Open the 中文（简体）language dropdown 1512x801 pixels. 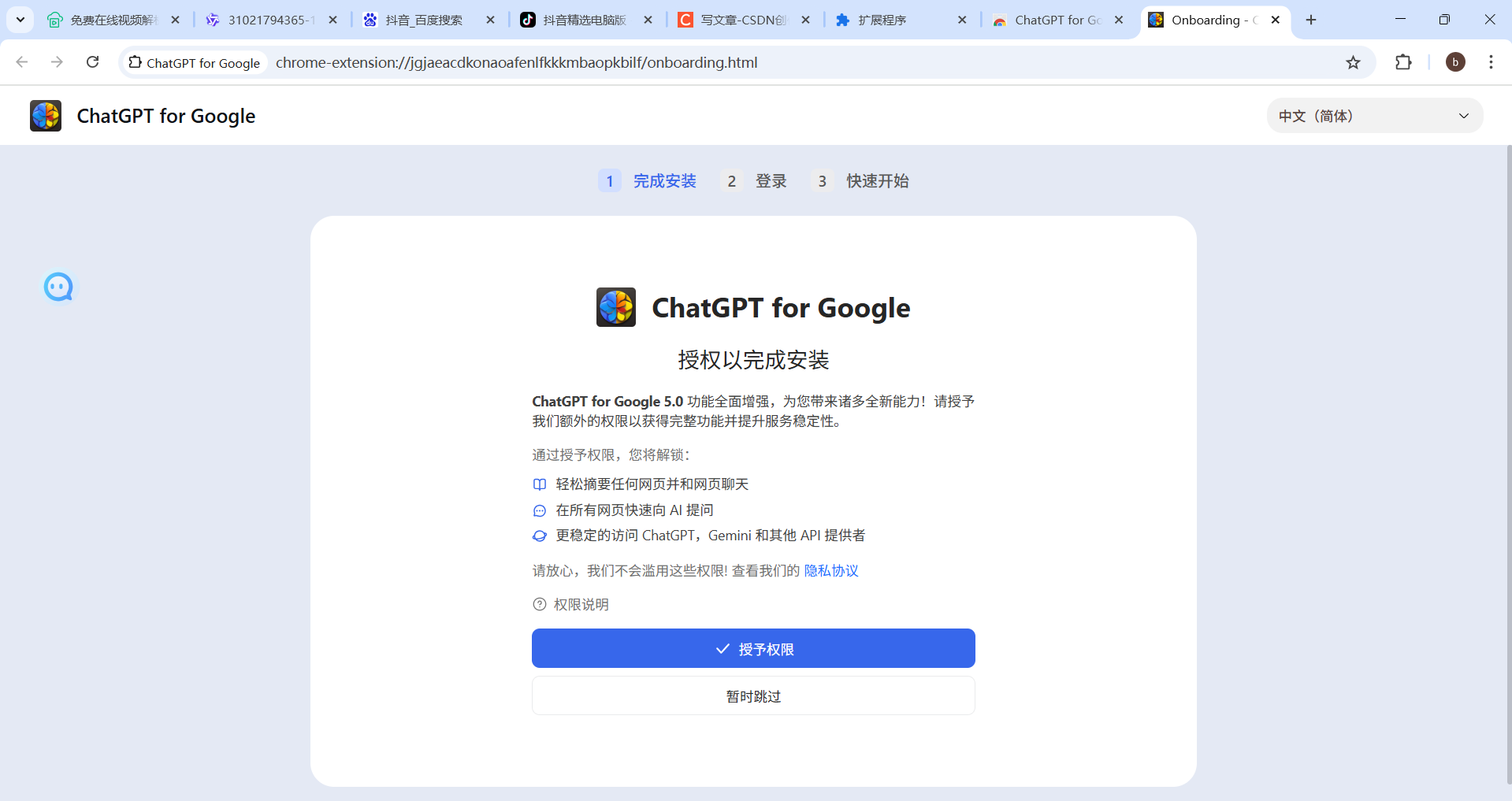click(x=1375, y=116)
